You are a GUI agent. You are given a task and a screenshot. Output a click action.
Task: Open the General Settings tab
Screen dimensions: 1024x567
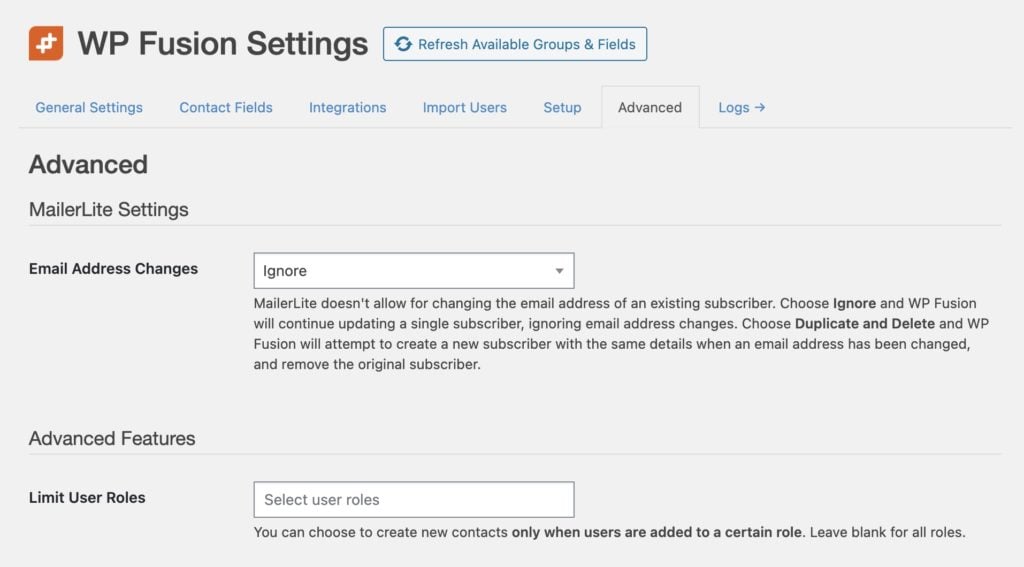(x=89, y=107)
